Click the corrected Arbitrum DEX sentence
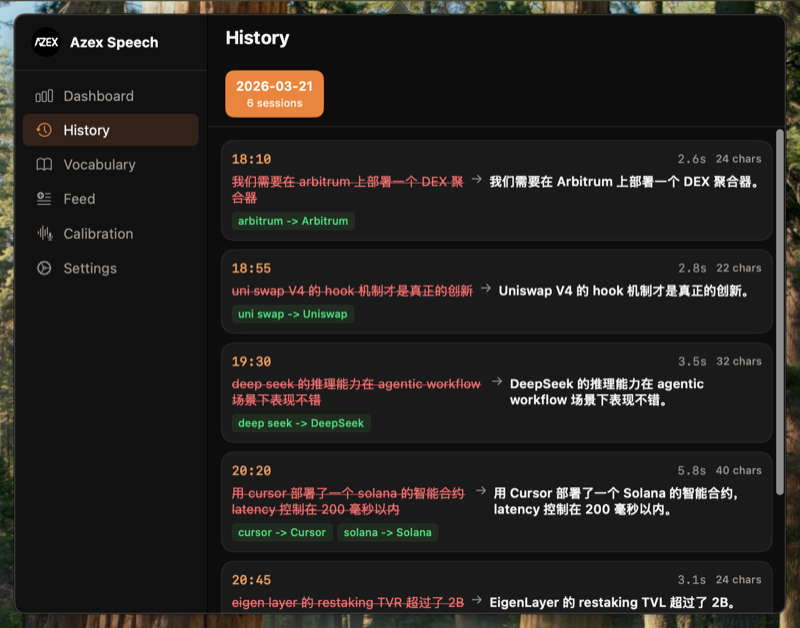800x628 pixels. (x=625, y=182)
